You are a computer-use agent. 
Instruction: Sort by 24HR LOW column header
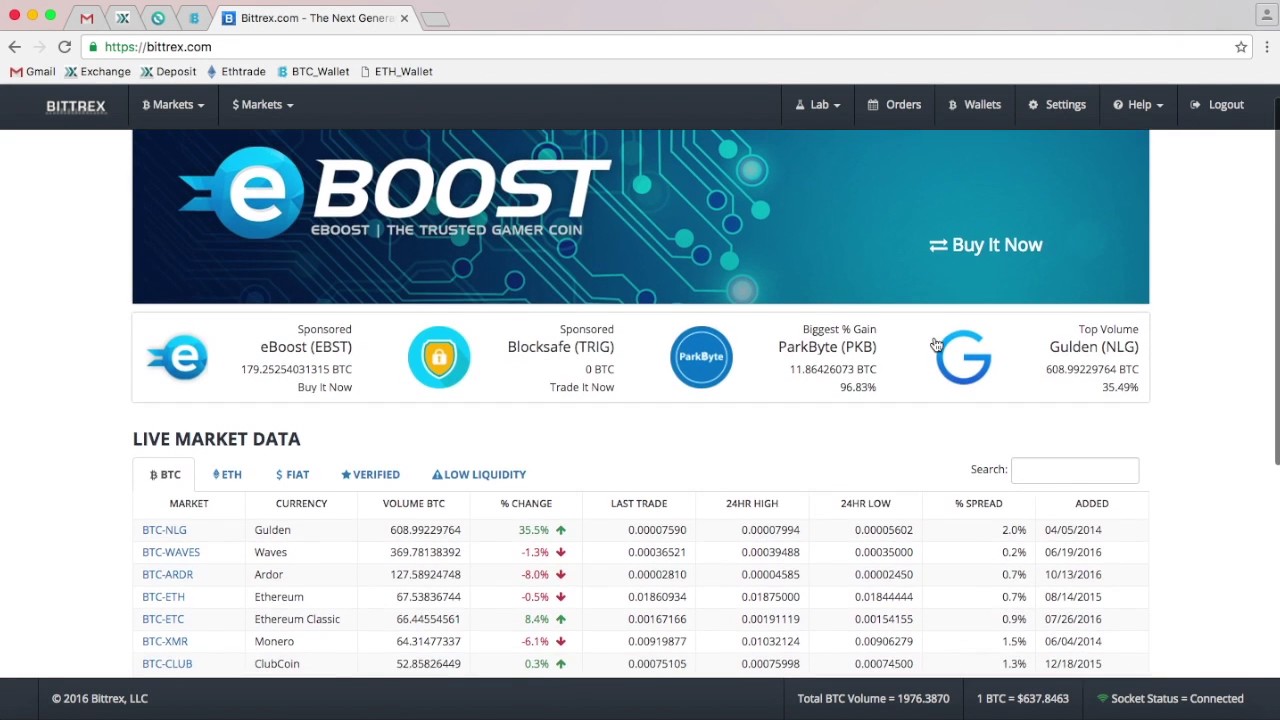click(865, 504)
